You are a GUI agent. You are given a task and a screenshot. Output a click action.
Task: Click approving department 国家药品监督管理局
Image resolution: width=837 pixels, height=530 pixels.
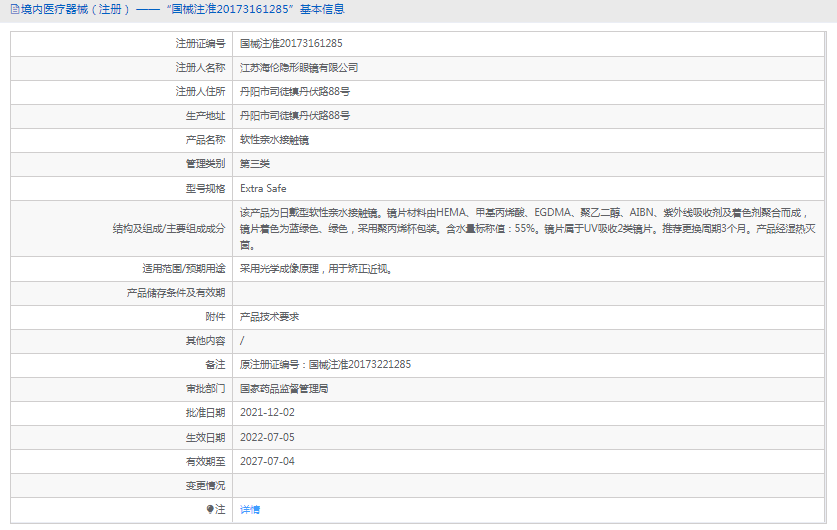(x=284, y=389)
